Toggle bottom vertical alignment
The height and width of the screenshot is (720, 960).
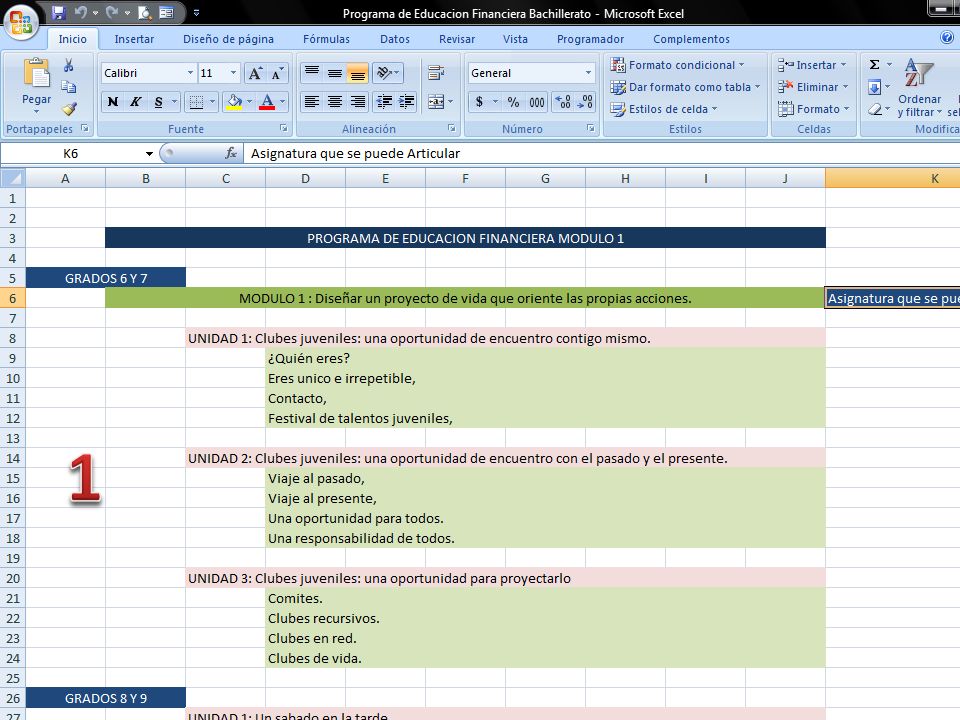(x=358, y=73)
